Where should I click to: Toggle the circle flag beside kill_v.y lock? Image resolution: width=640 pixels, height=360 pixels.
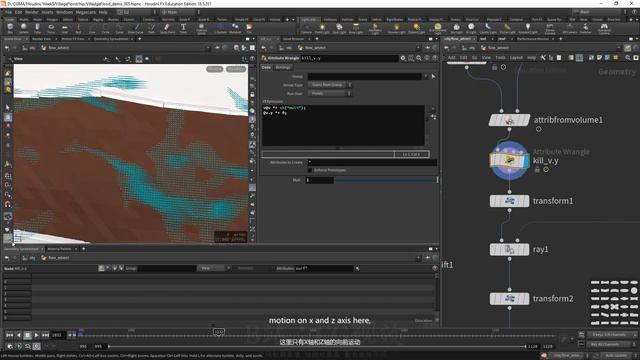point(546,169)
